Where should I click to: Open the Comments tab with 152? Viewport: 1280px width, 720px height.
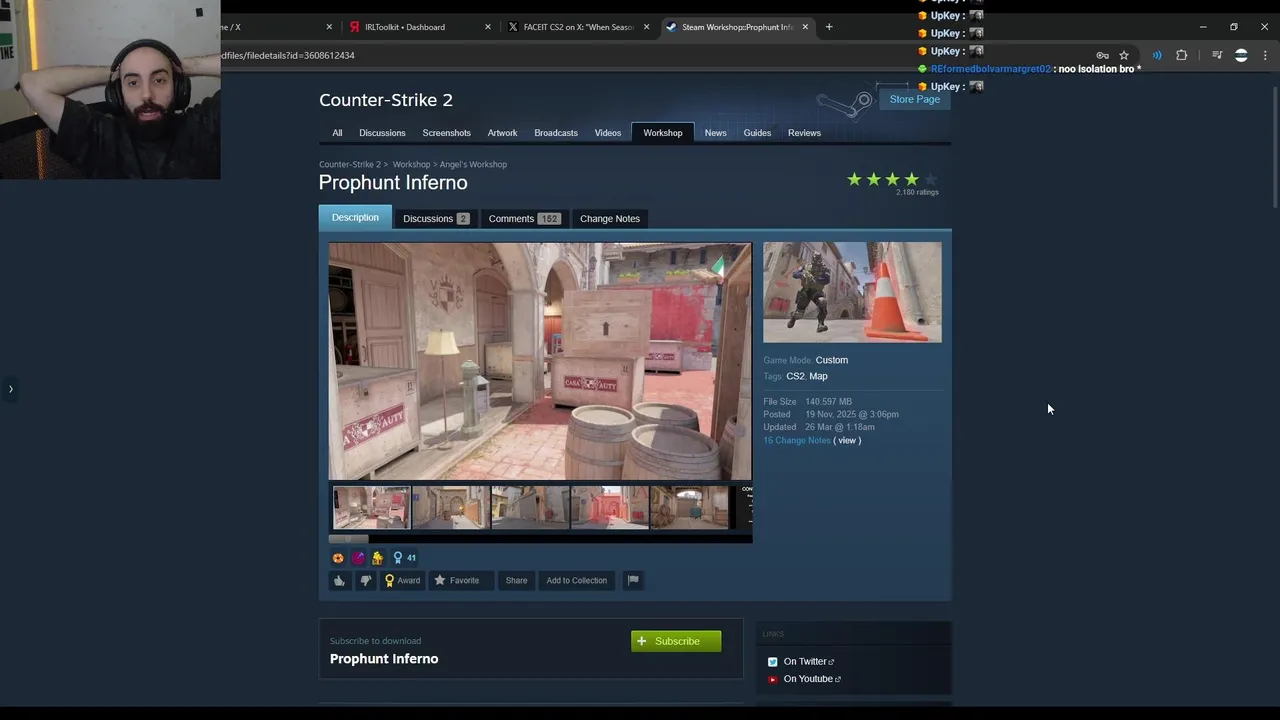pos(524,218)
